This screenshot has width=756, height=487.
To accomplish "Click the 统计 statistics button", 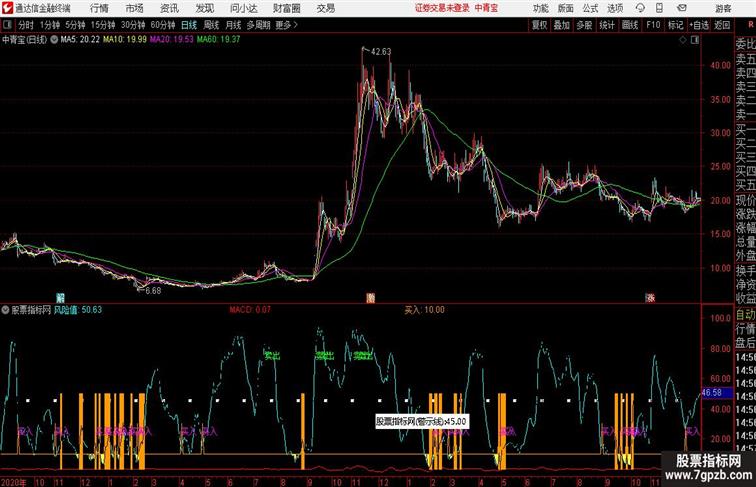I will (607, 25).
